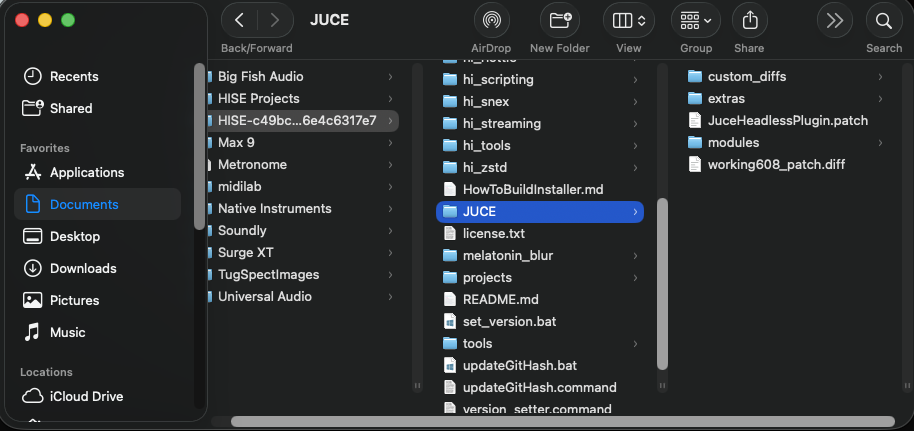Click the Applications sidebar icon

[x=33, y=172]
